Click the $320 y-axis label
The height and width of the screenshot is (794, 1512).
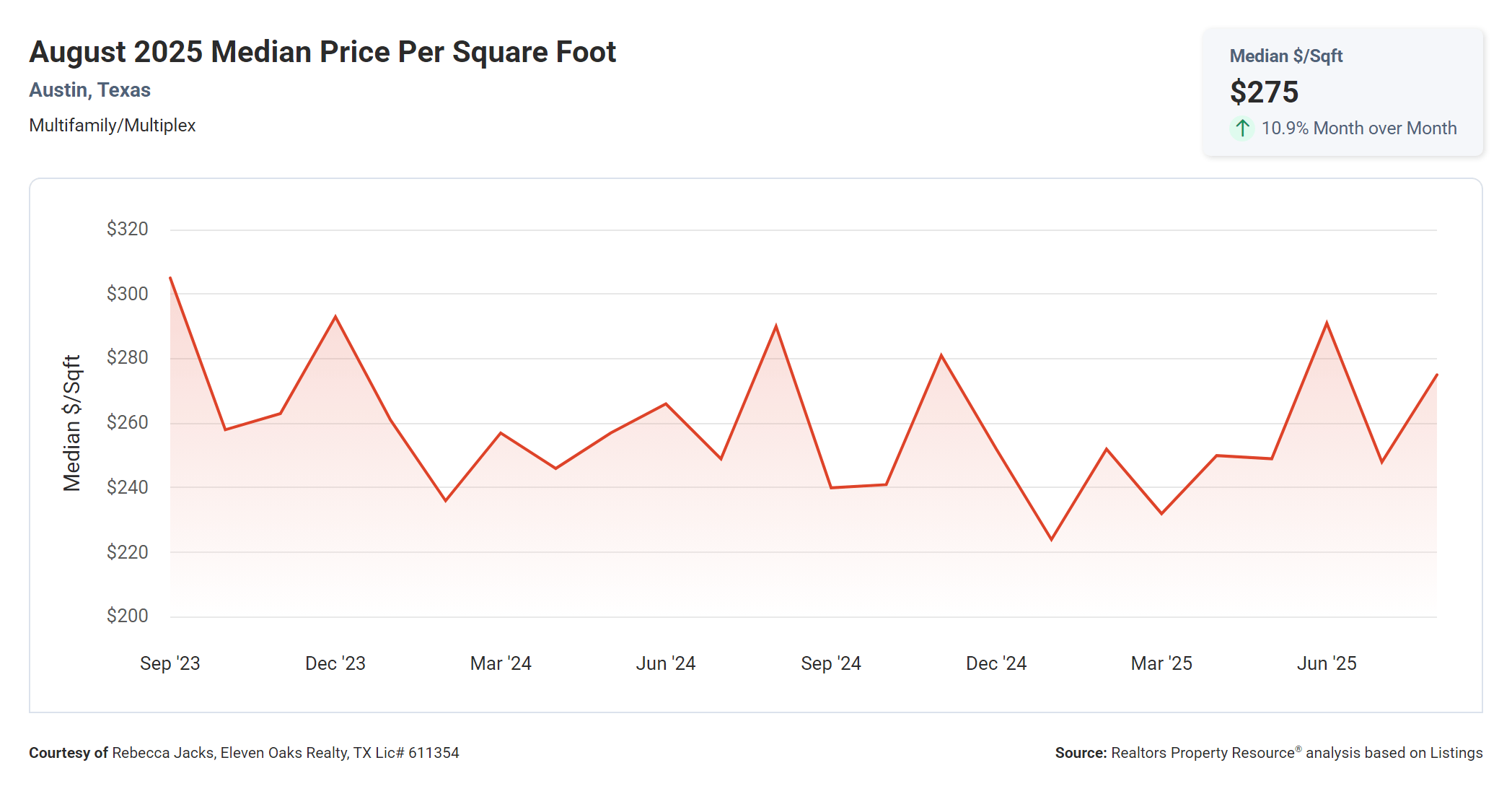click(x=127, y=229)
